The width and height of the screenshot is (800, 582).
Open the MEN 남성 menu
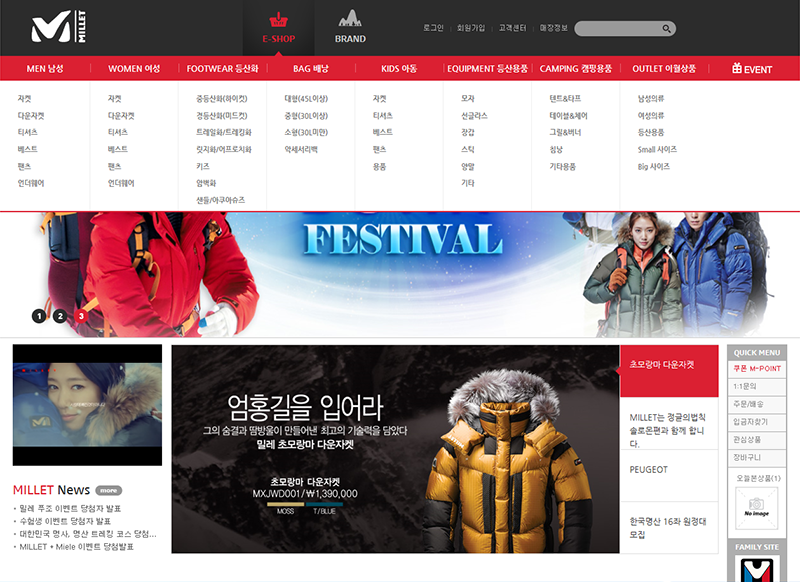click(x=45, y=68)
